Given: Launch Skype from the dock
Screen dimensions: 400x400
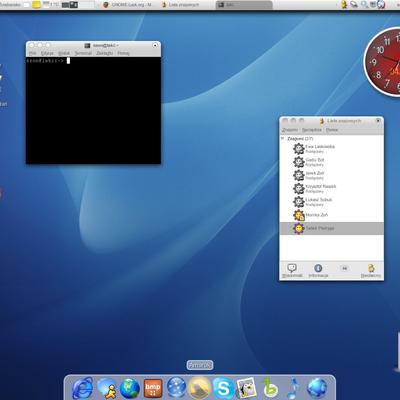Looking at the screenshot, I should (x=223, y=389).
